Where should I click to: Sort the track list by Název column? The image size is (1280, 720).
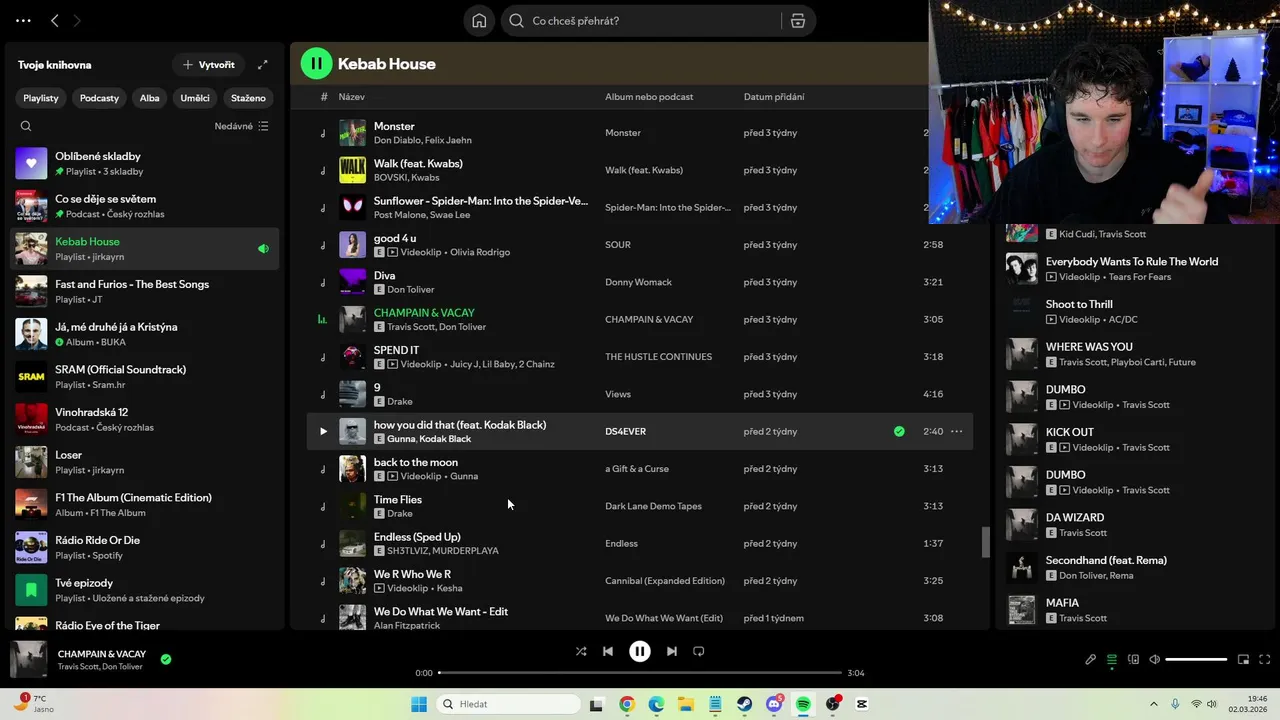[351, 97]
